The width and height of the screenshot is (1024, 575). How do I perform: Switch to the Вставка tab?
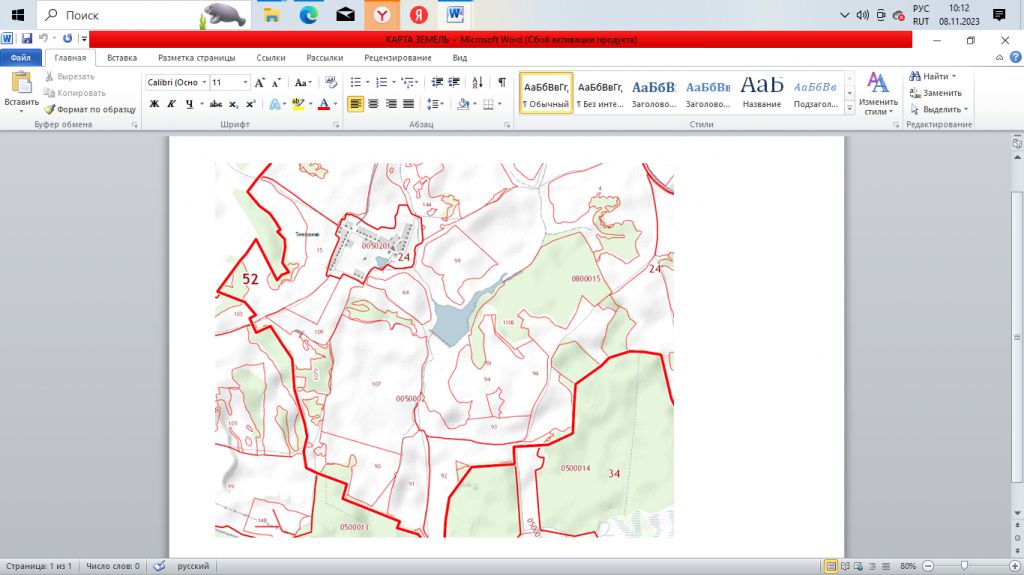(x=122, y=58)
